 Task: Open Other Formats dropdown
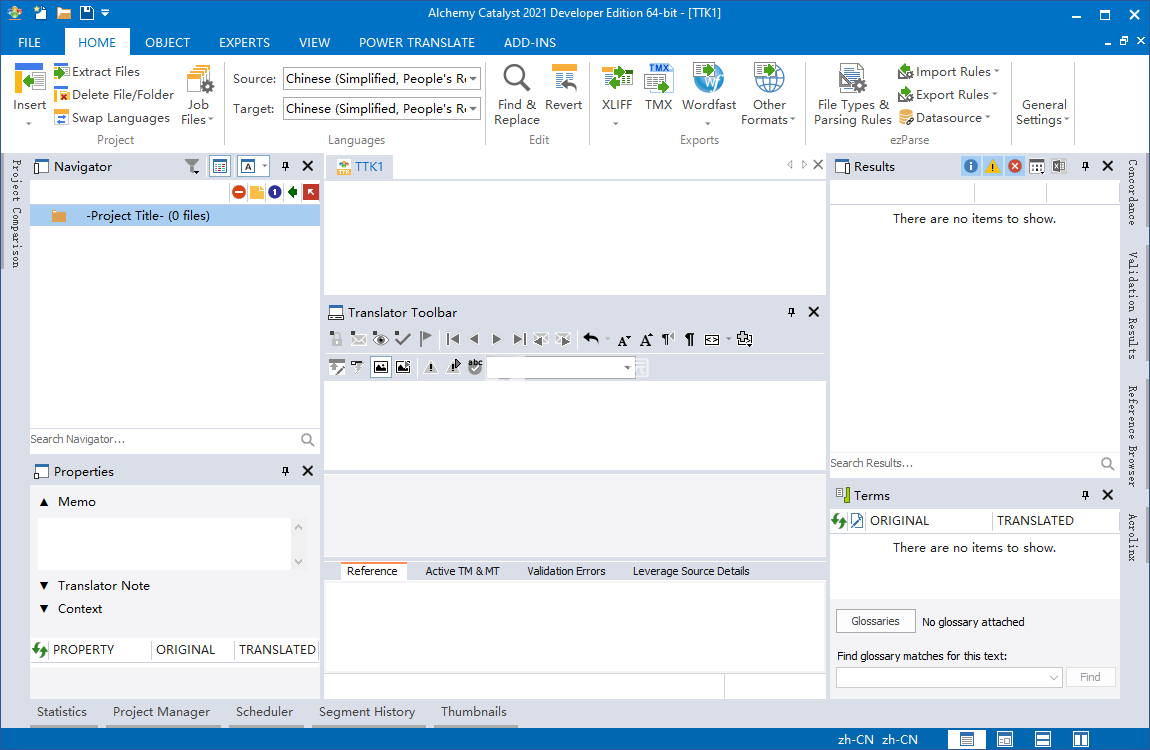[769, 95]
